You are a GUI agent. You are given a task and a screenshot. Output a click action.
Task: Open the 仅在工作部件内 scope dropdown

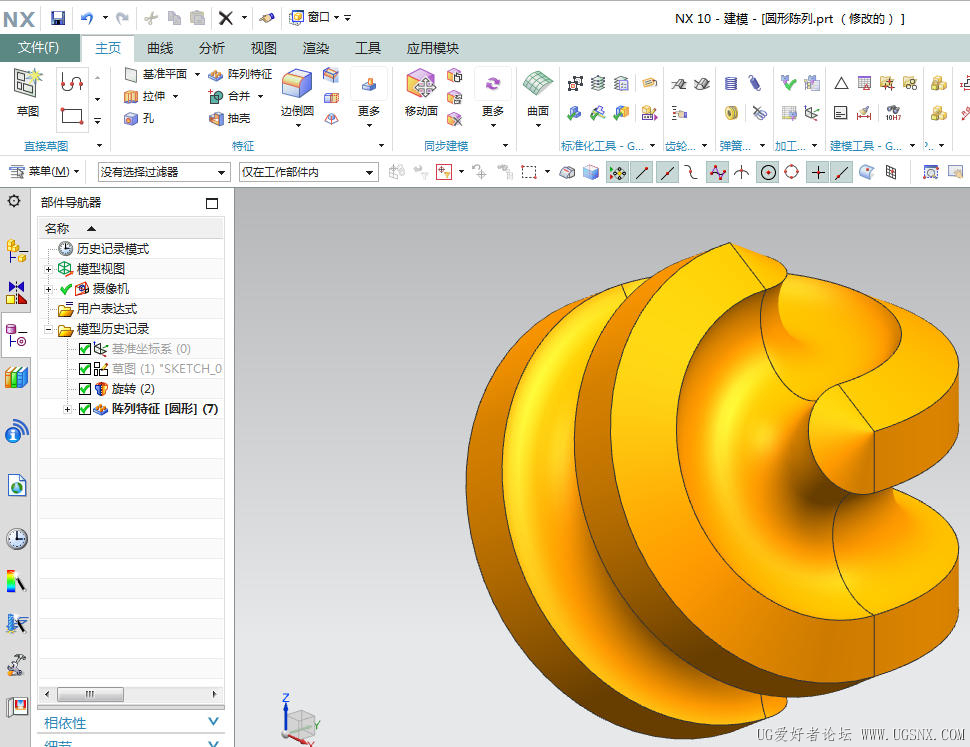(370, 173)
